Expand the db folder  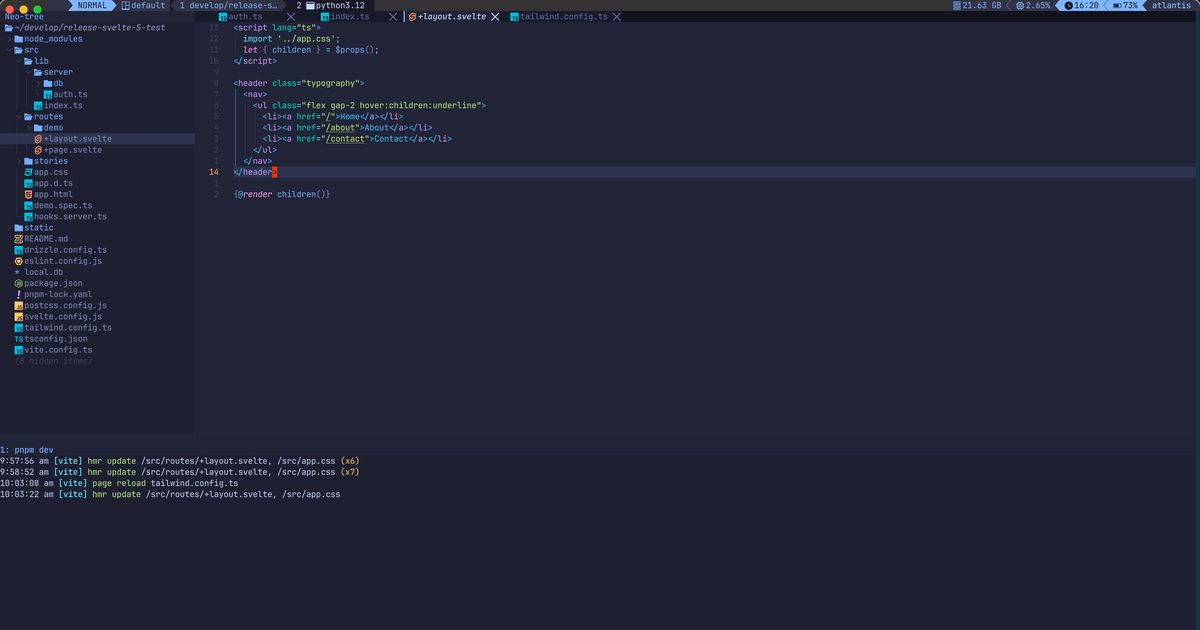[x=39, y=83]
